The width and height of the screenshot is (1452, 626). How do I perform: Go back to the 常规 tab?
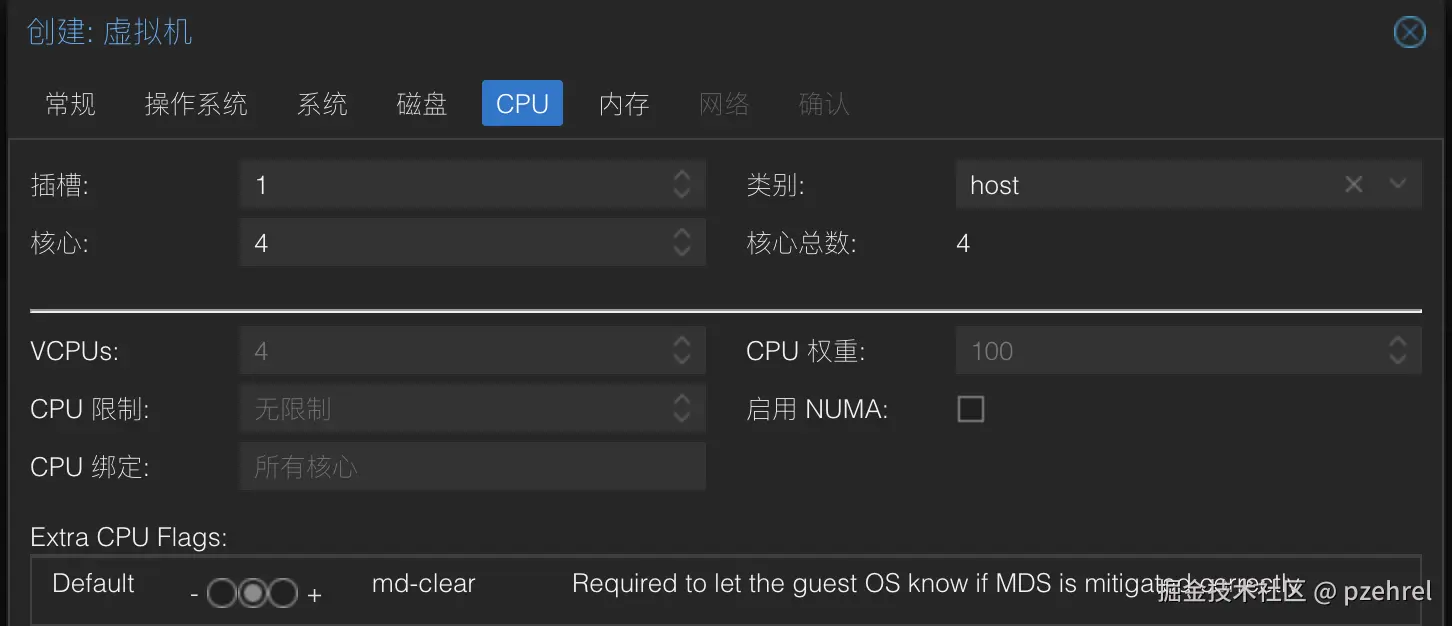(x=69, y=103)
